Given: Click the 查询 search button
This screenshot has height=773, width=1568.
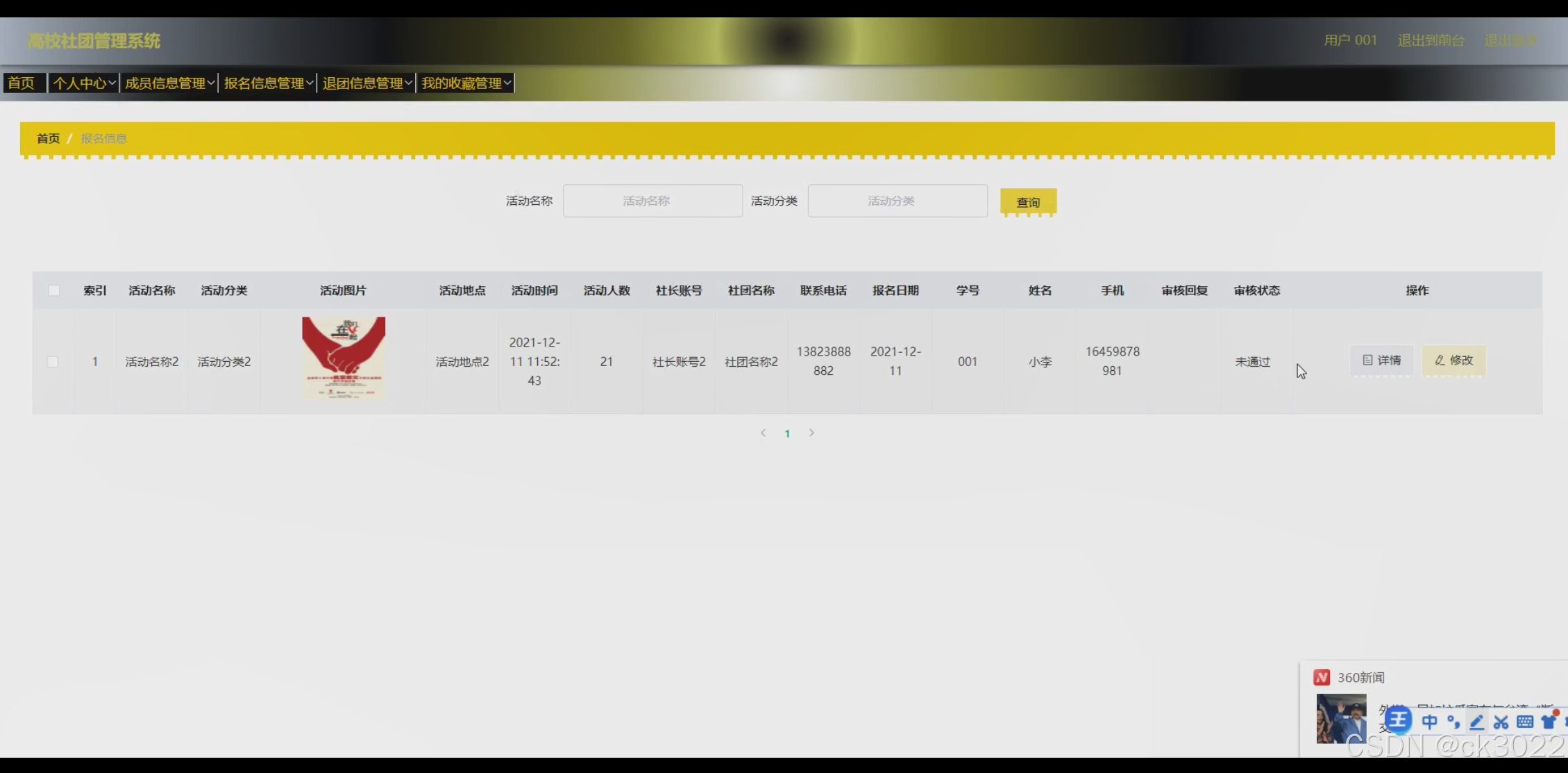Looking at the screenshot, I should [x=1028, y=202].
